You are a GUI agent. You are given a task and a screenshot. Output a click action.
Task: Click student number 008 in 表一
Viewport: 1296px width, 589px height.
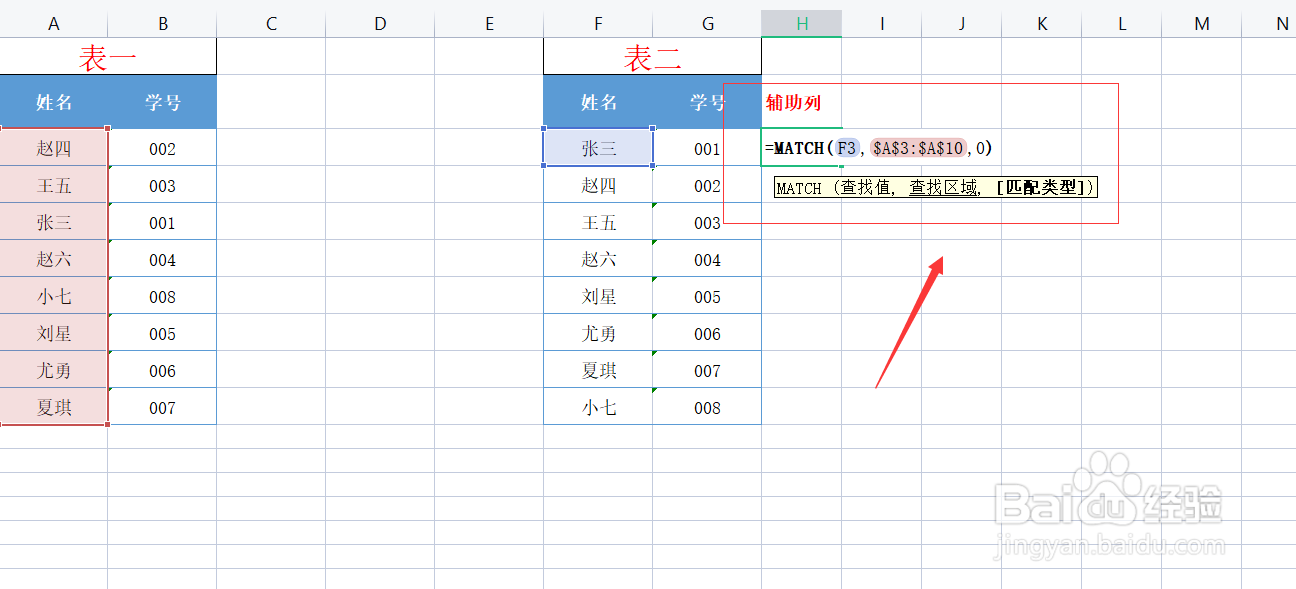tap(162, 295)
